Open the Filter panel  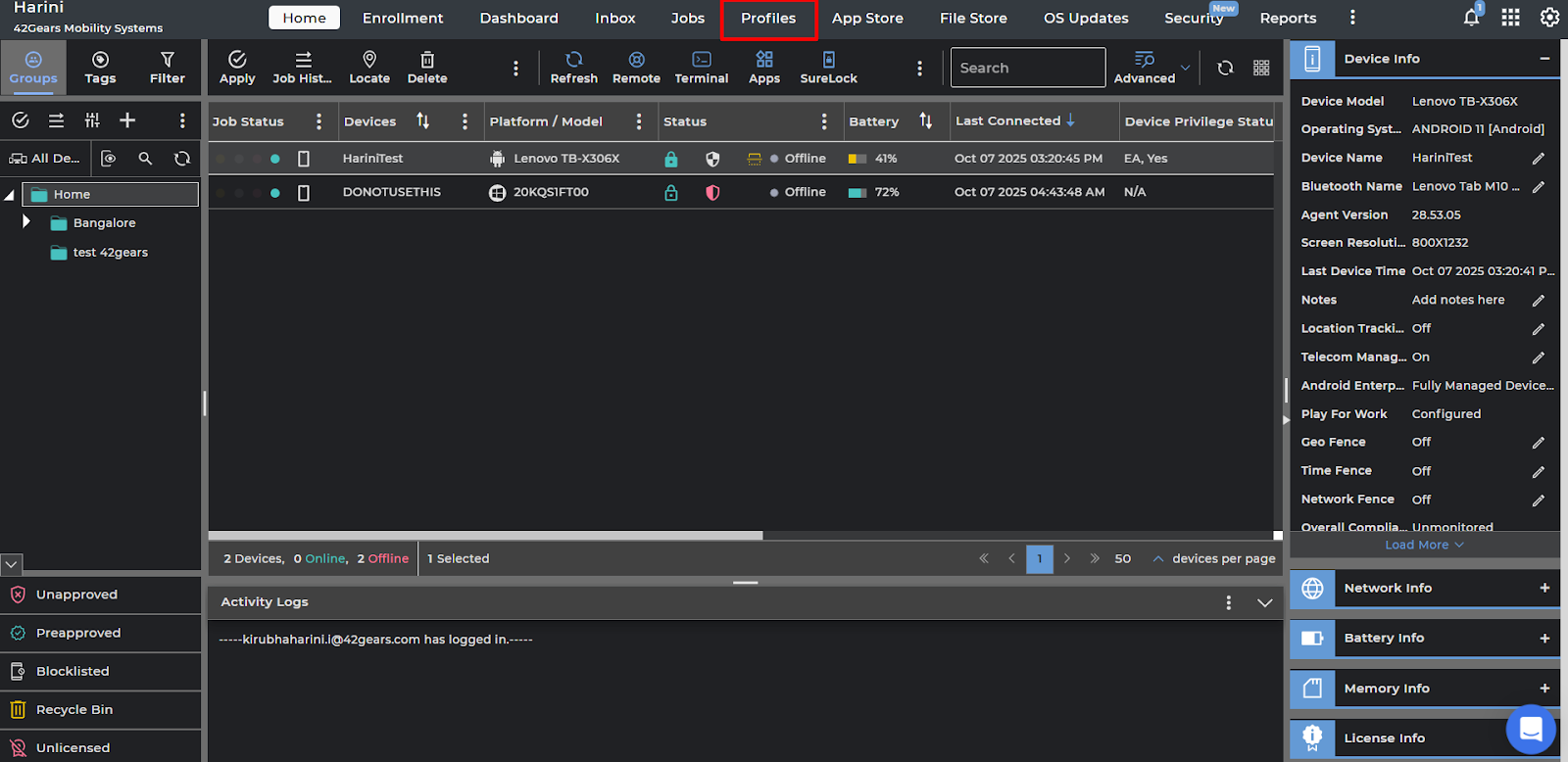click(167, 67)
